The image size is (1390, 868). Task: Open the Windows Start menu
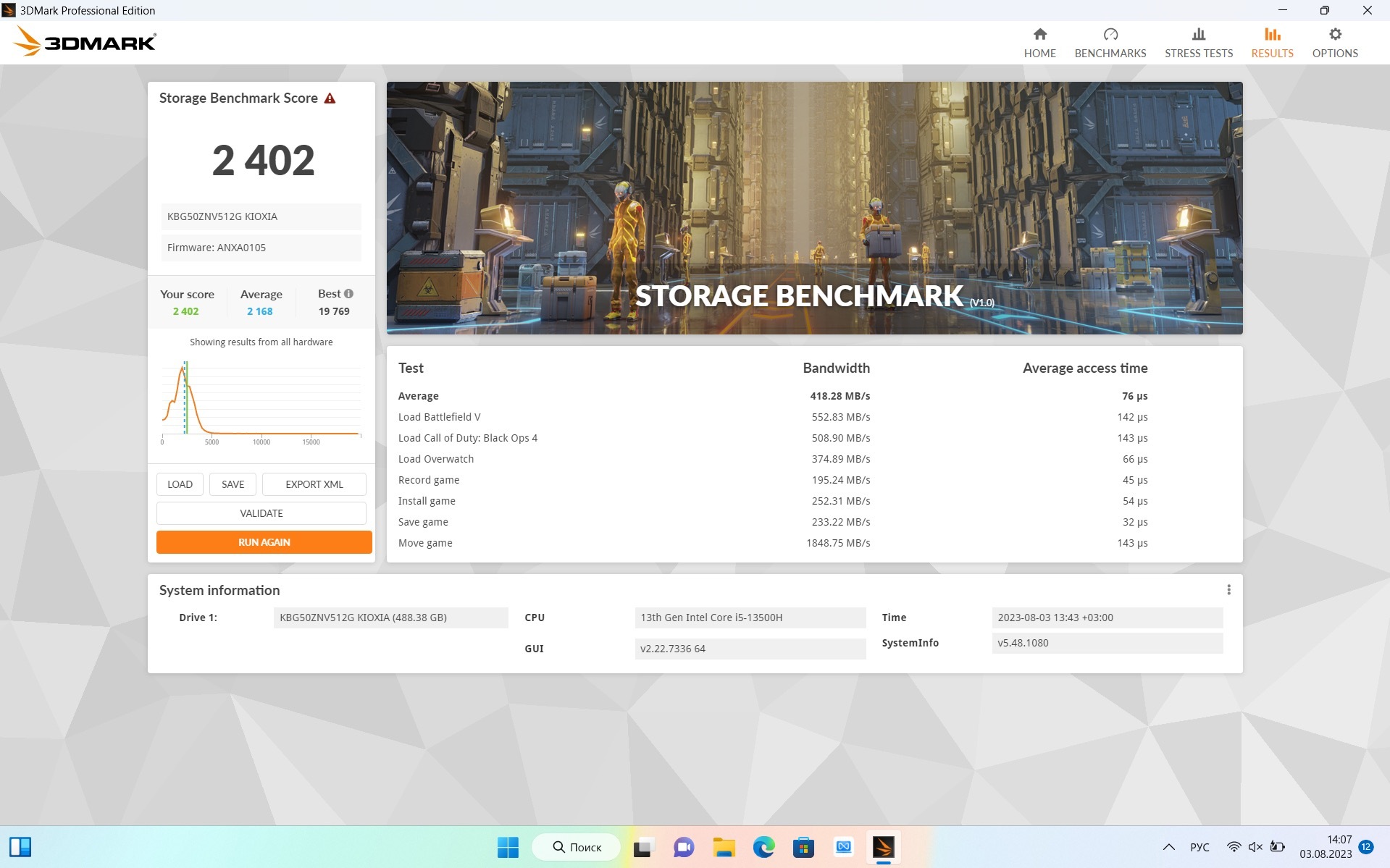(508, 847)
